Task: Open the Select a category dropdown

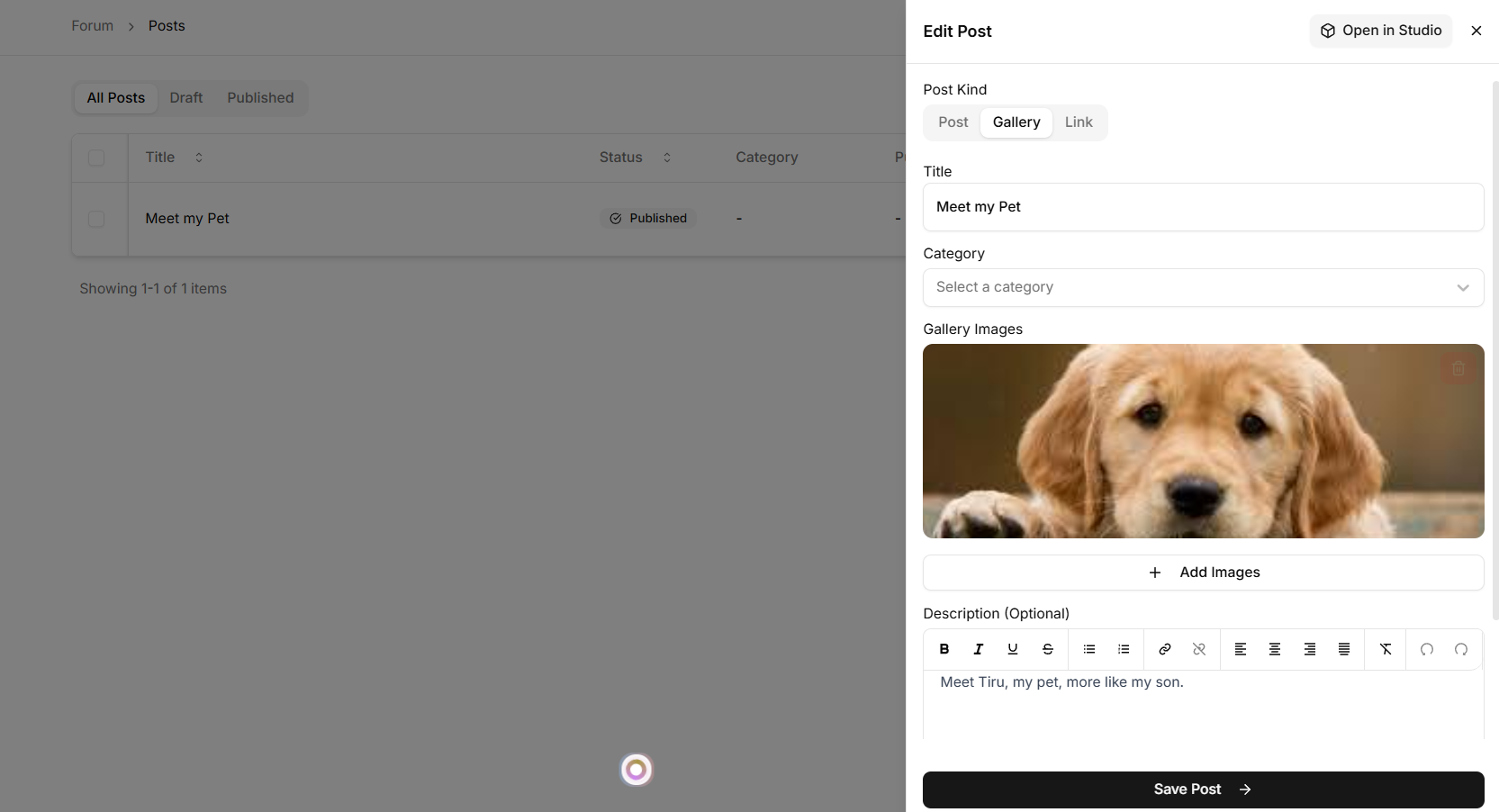Action: [1204, 287]
